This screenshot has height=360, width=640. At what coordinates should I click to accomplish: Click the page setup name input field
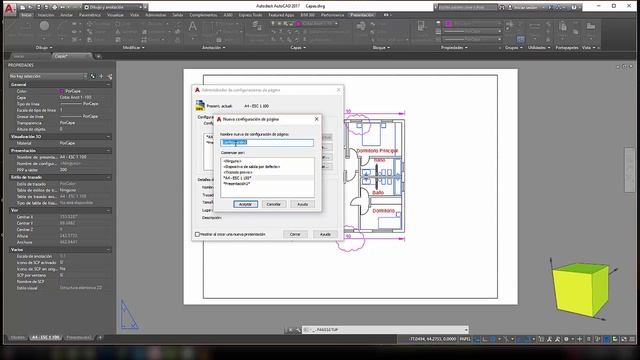[x=267, y=142]
